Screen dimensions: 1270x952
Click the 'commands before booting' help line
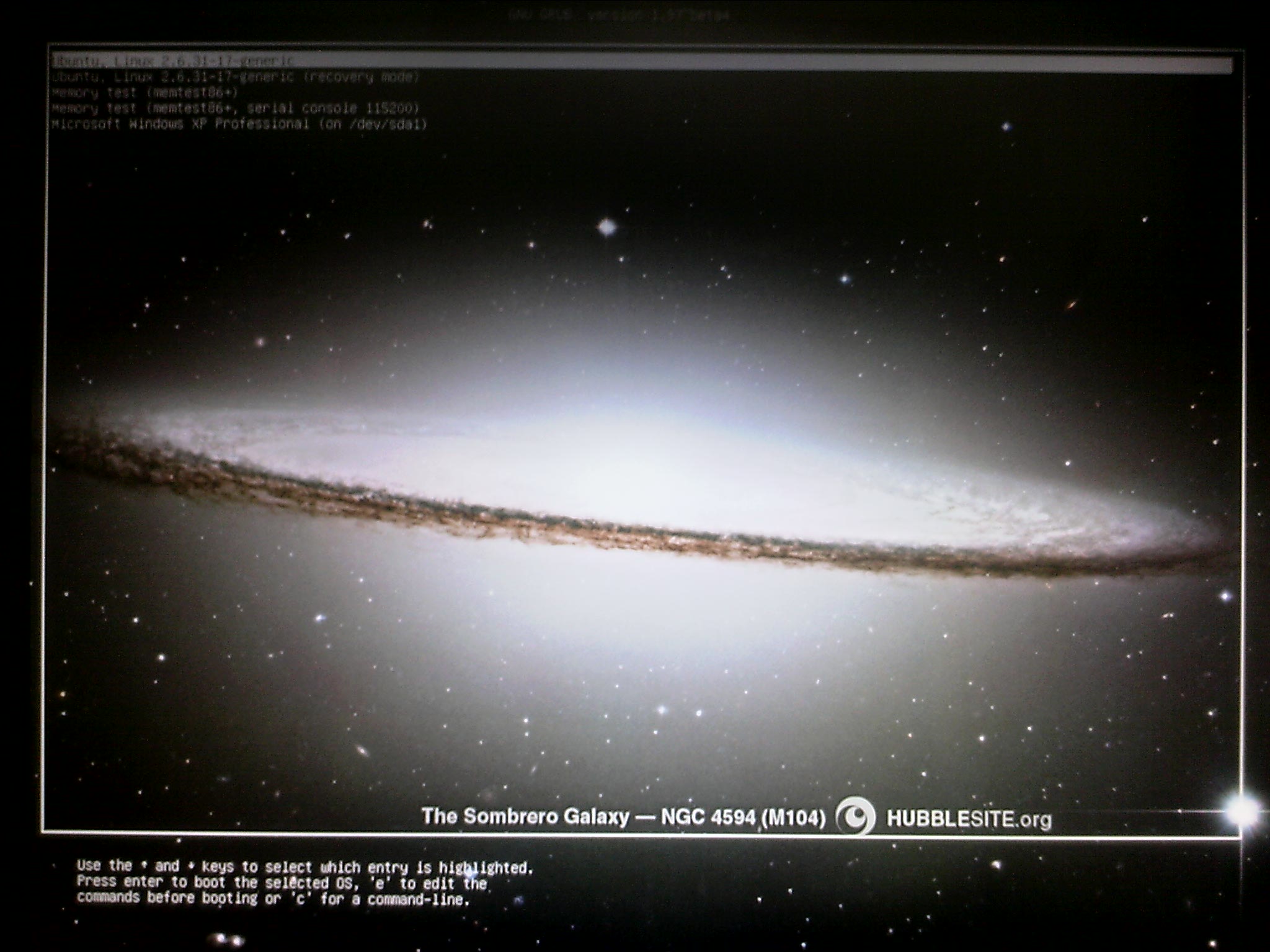273,899
